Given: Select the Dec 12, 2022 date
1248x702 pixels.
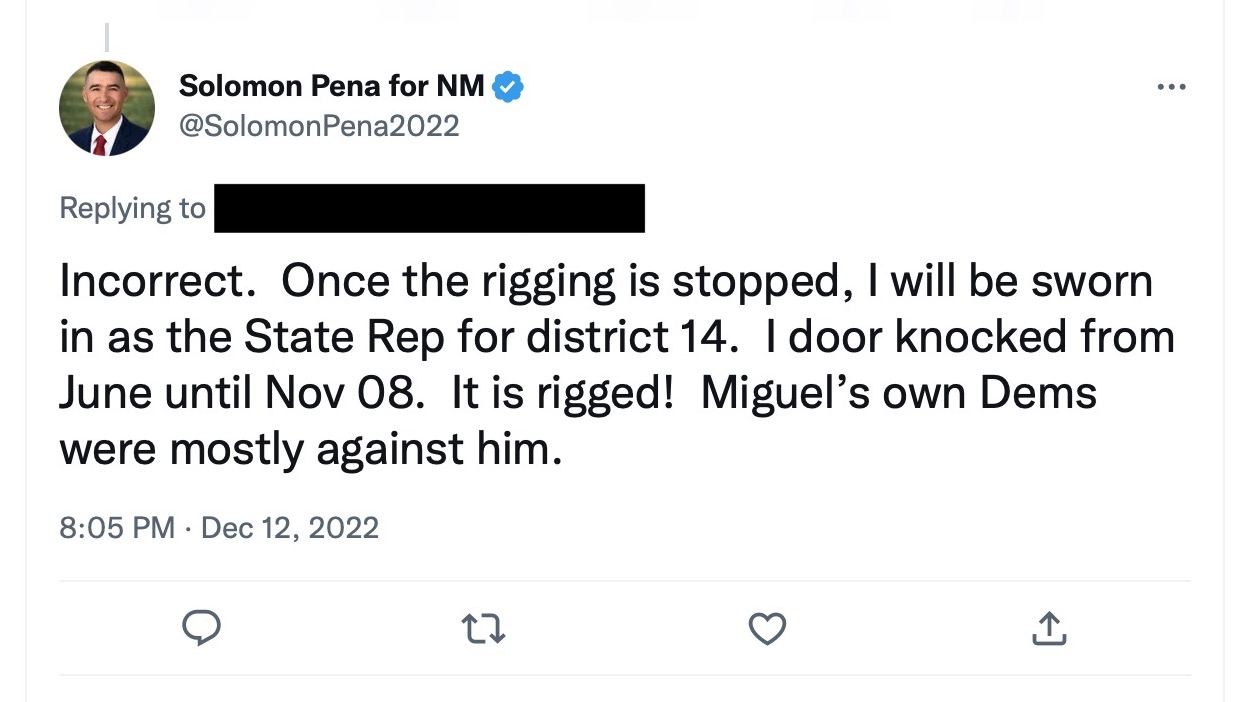Looking at the screenshot, I should 290,527.
